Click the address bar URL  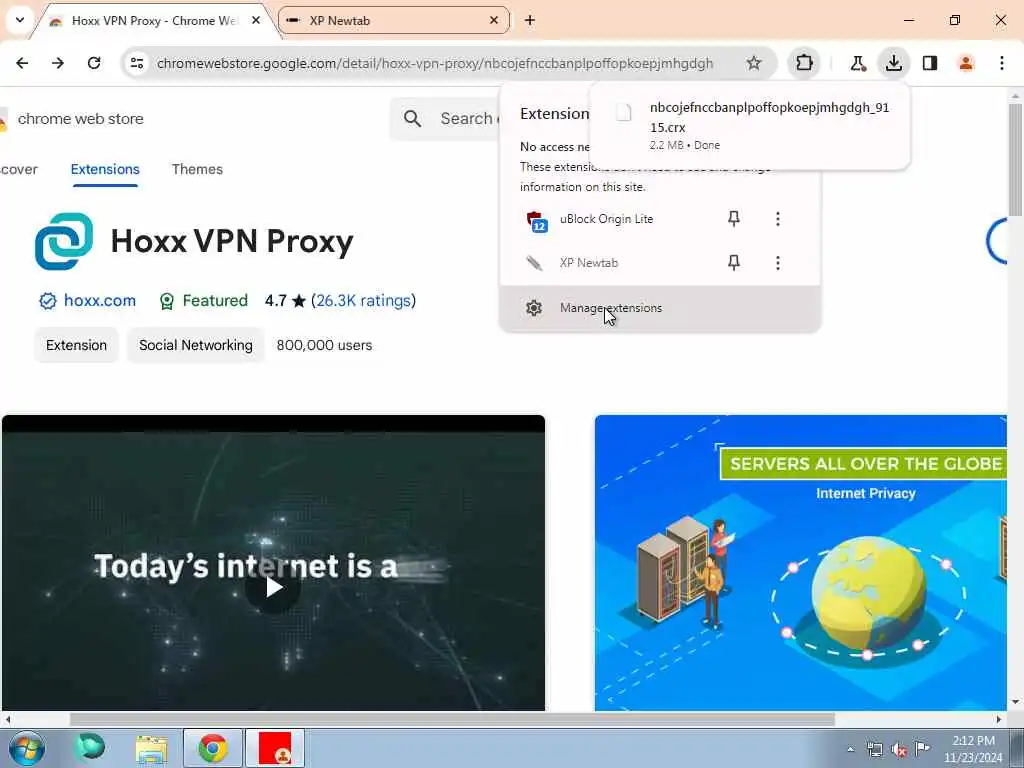coord(435,63)
